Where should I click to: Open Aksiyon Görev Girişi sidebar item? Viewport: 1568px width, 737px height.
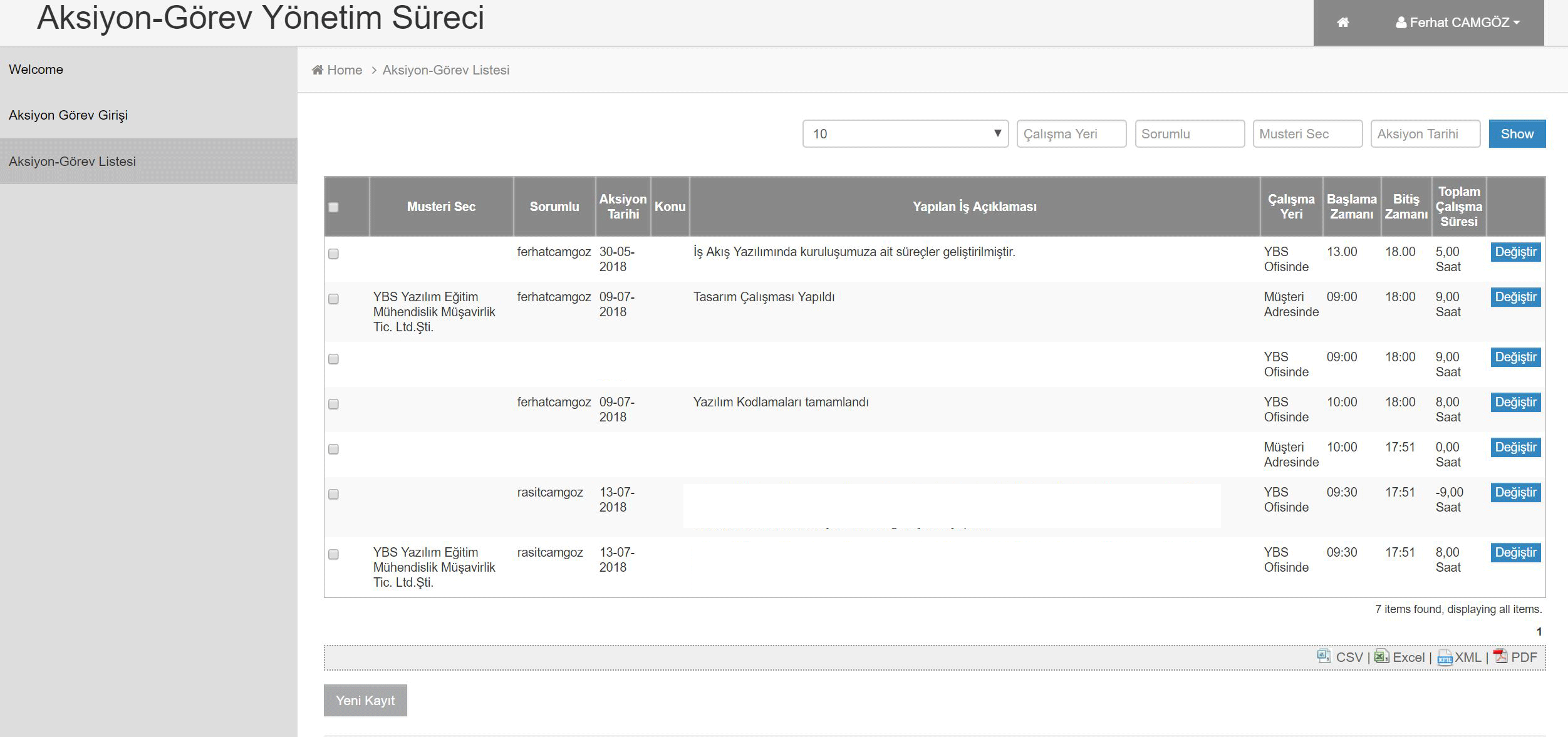point(68,115)
